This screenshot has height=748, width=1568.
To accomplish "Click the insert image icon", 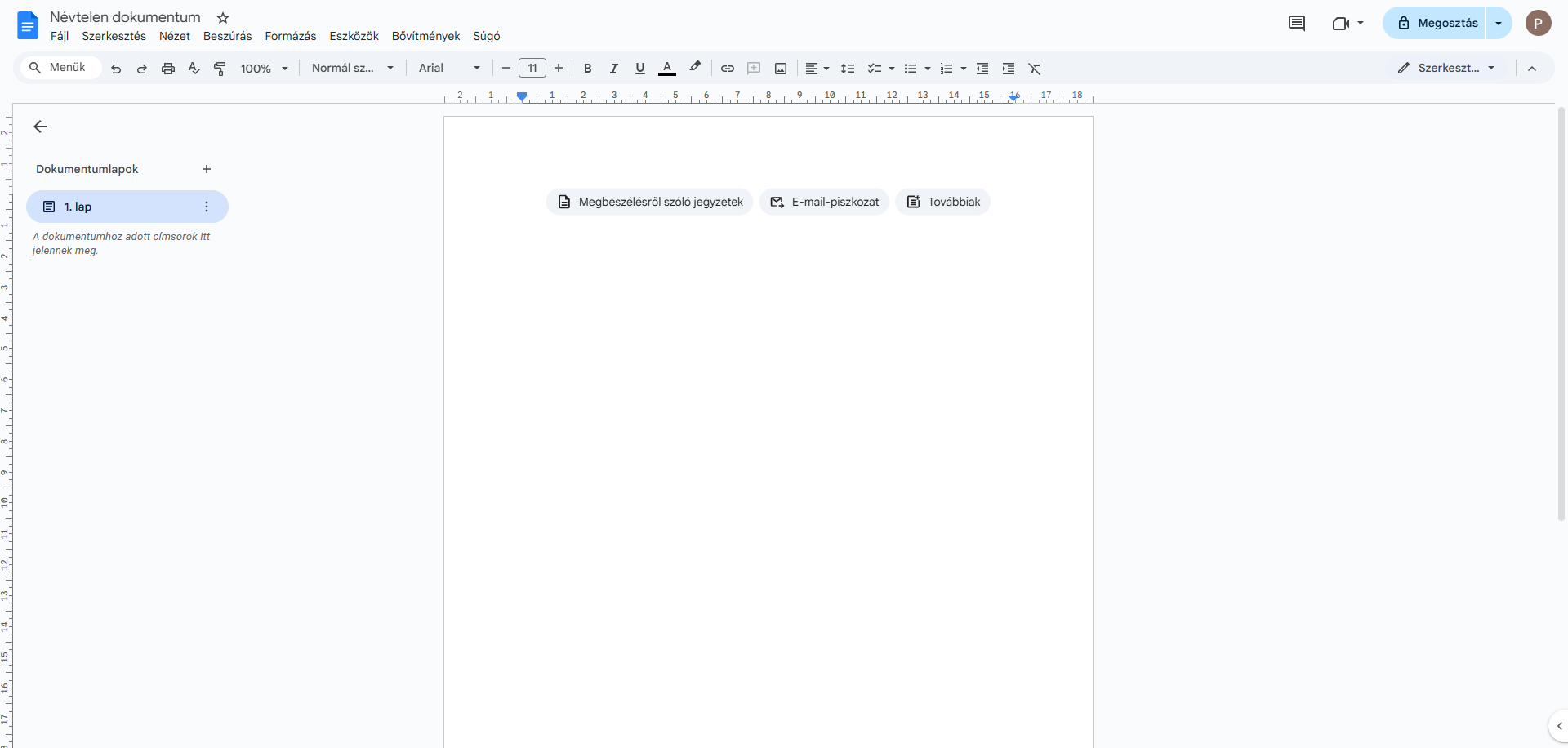I will [x=781, y=69].
